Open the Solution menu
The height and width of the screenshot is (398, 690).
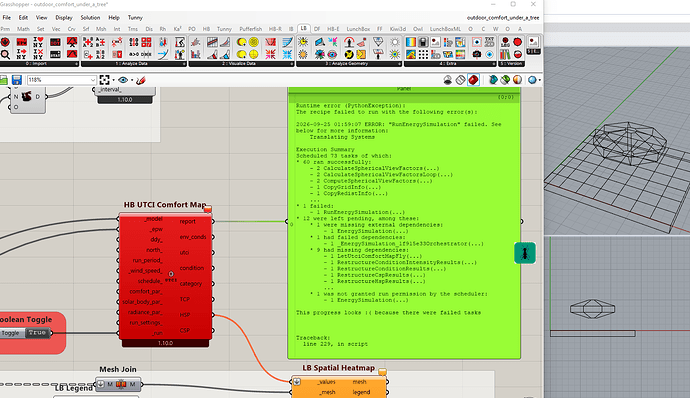[x=90, y=18]
